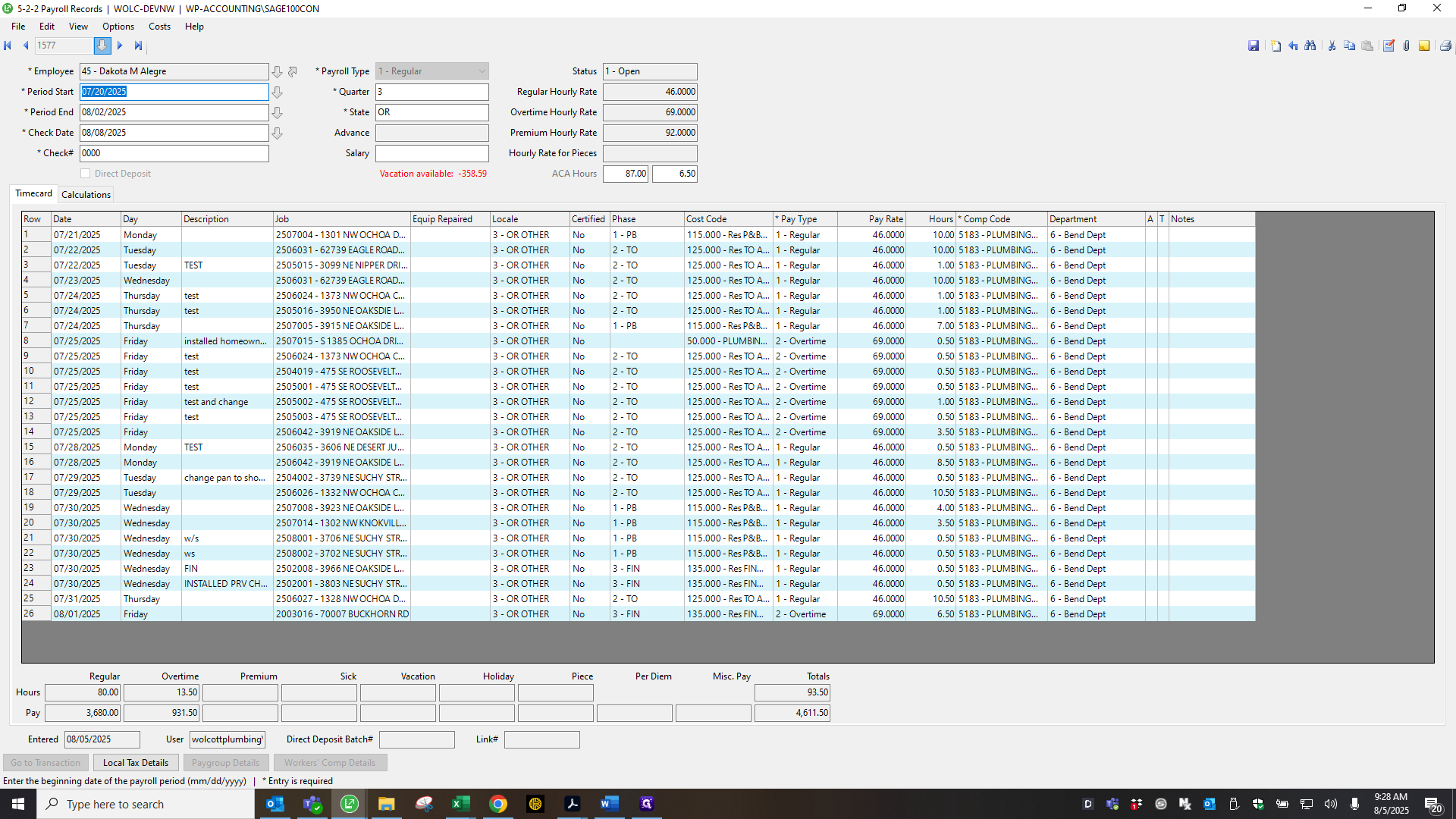The height and width of the screenshot is (819, 1456).
Task: Open the edit form properties pencil icon
Action: point(1389,46)
